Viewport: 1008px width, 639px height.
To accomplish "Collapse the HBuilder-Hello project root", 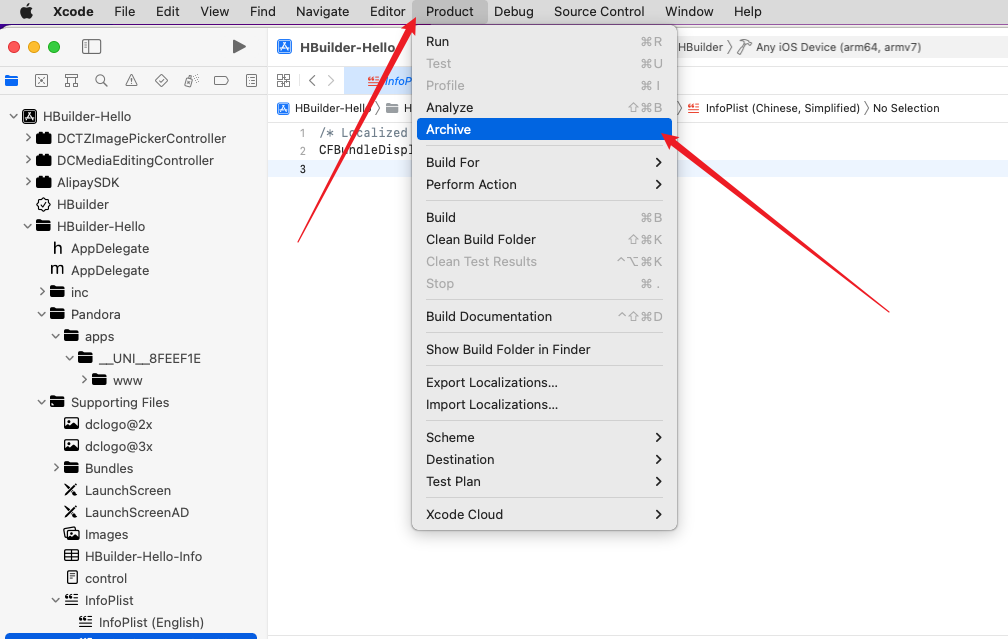I will pos(14,116).
